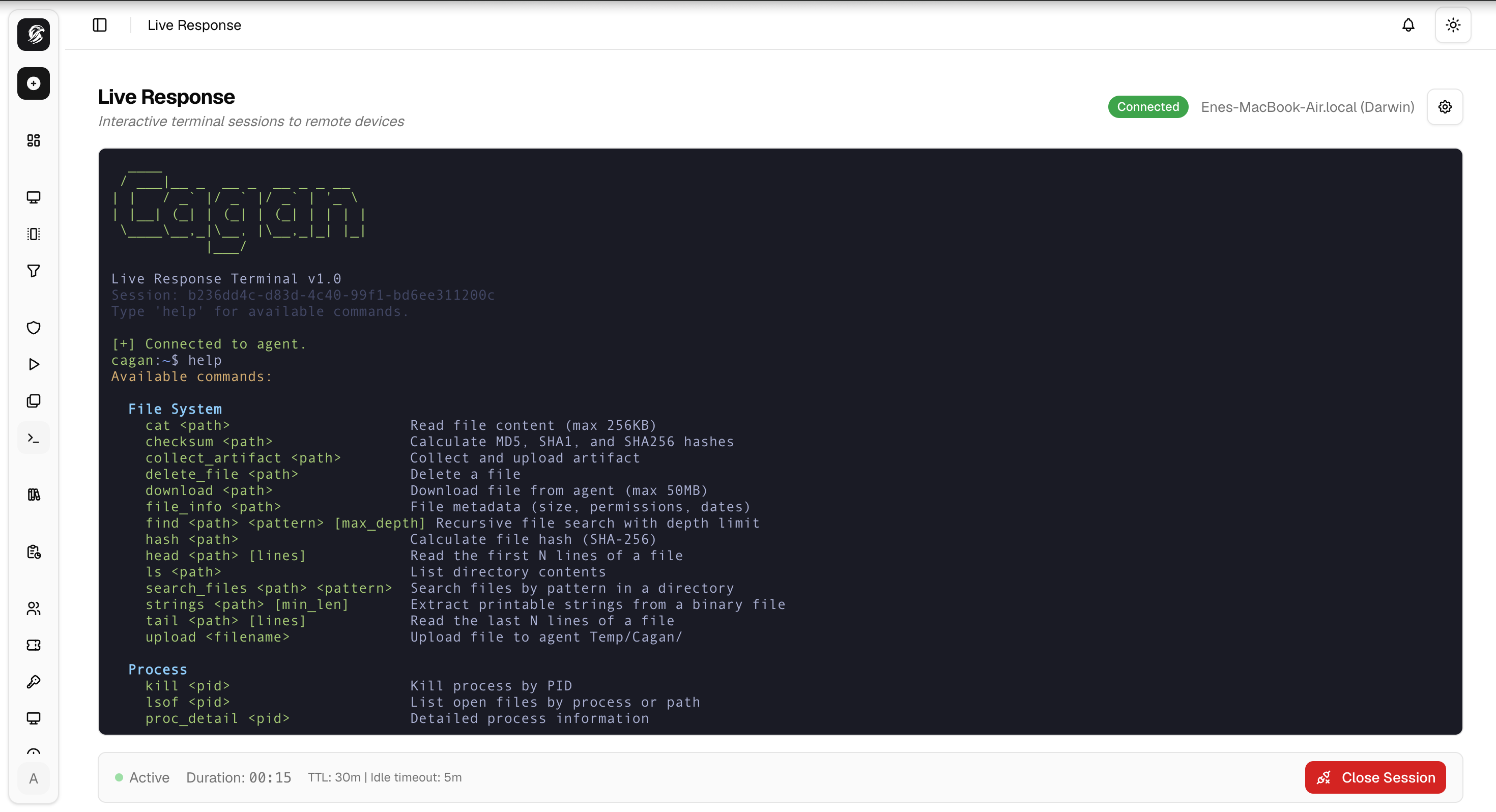The width and height of the screenshot is (1496, 812).
Task: Open the A avatar account menu
Action: 33,778
